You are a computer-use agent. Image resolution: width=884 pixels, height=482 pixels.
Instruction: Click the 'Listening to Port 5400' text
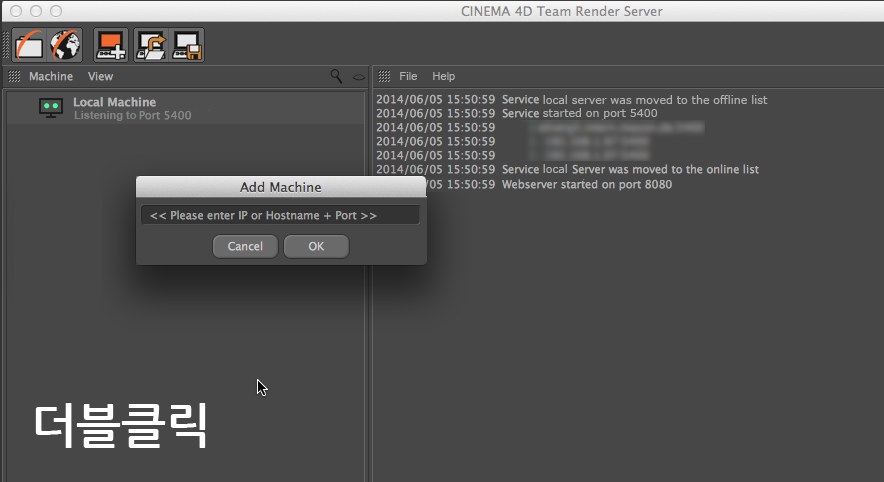[132, 115]
